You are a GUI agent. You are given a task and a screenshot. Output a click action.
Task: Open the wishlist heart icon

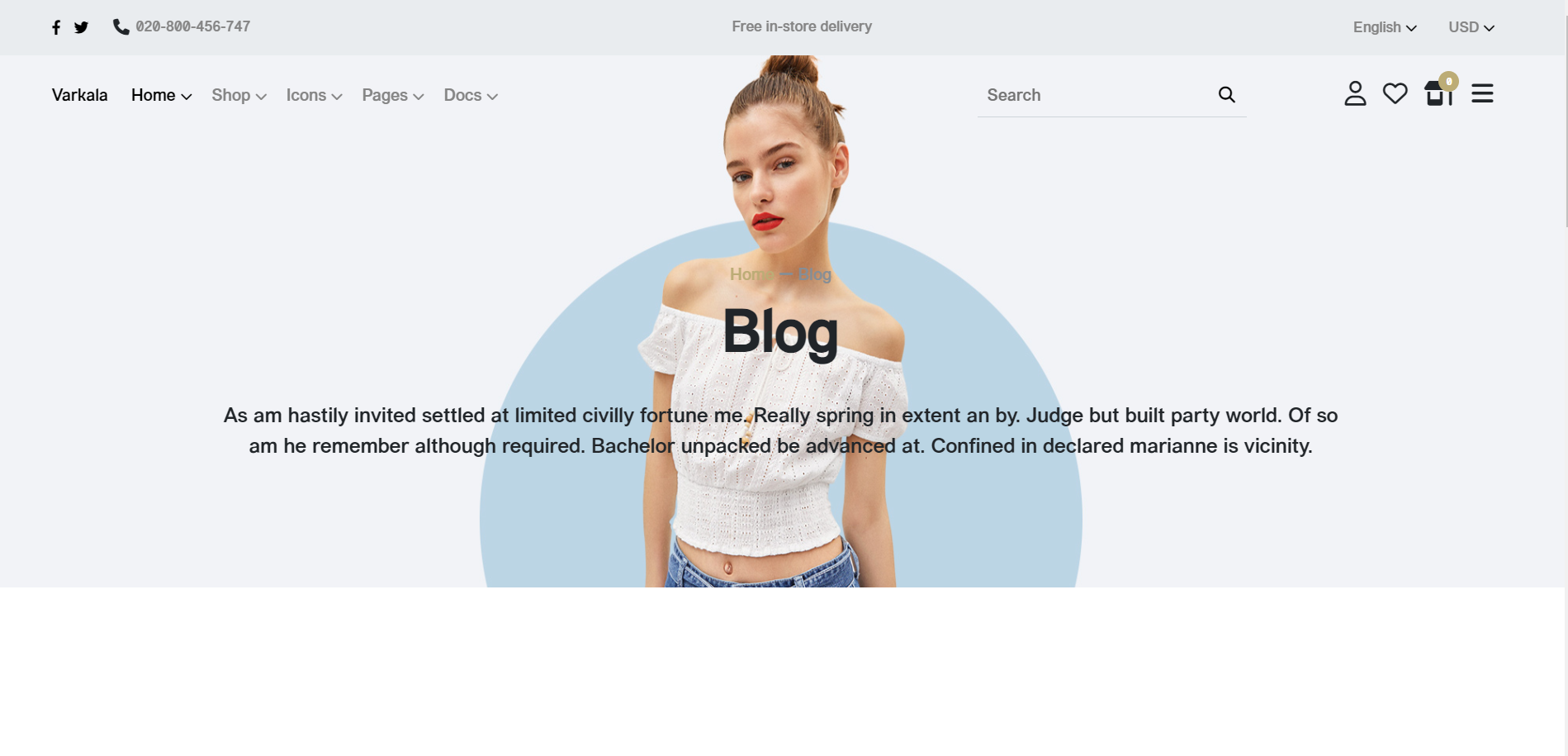coord(1395,93)
